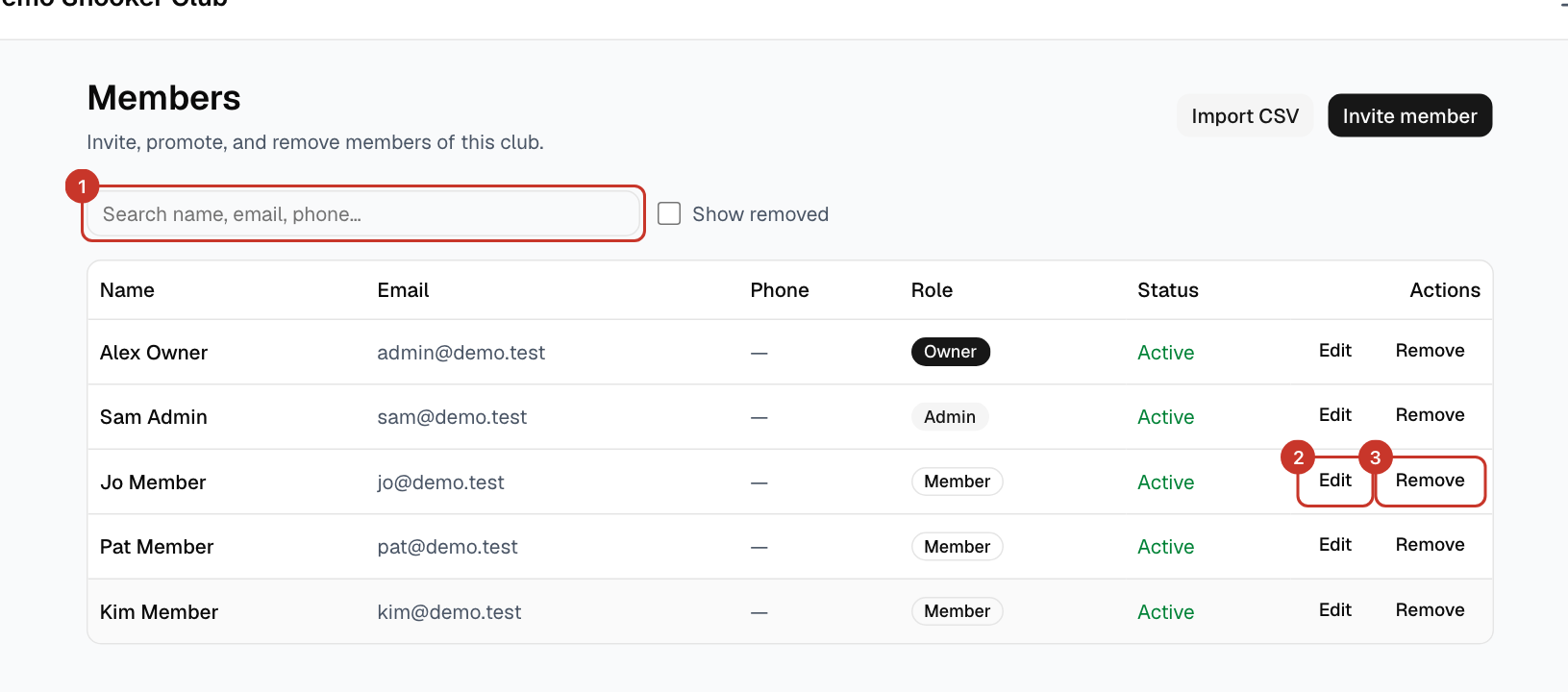Click Jo Member's Member role badge

(957, 482)
